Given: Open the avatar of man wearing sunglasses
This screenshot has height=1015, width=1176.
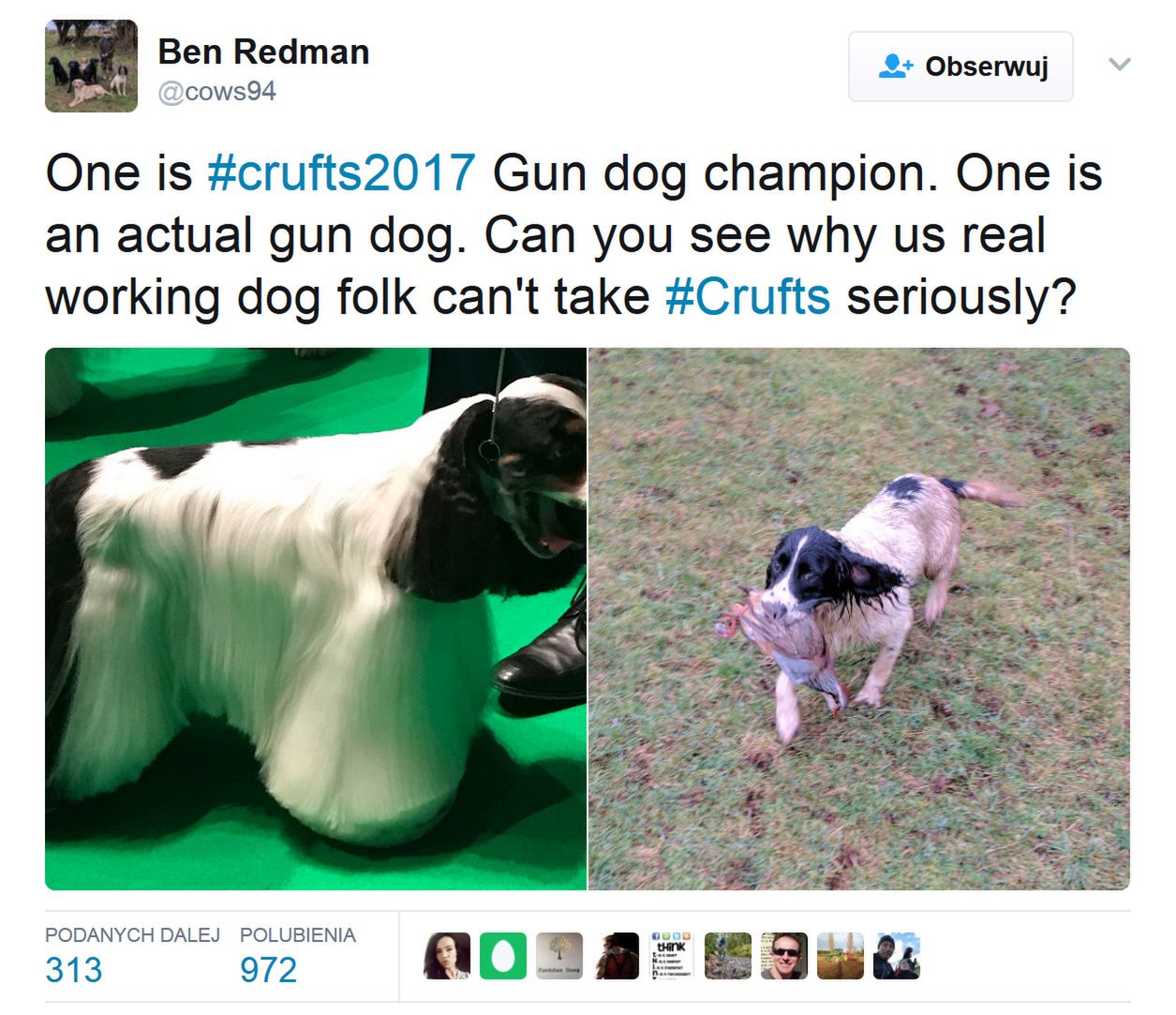Looking at the screenshot, I should (784, 956).
